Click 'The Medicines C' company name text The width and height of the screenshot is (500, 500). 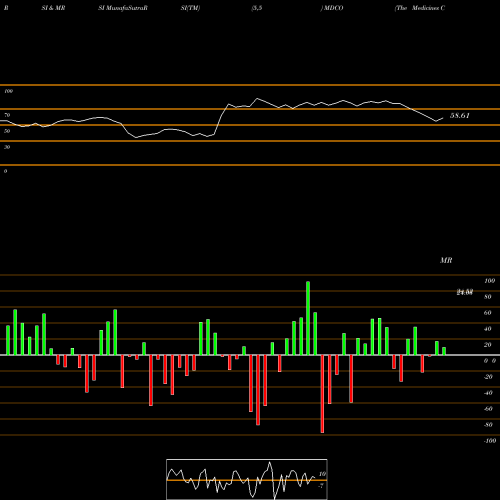pyautogui.click(x=420, y=8)
